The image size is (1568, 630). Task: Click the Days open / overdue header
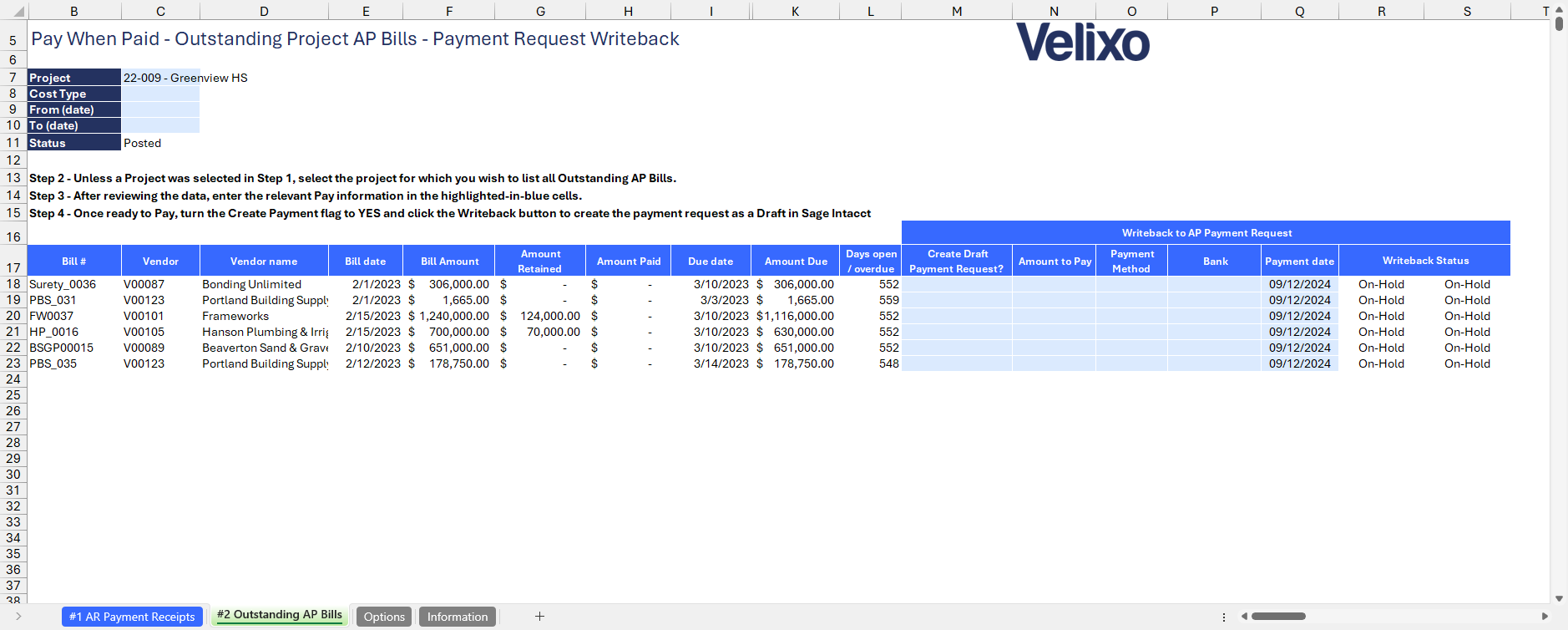click(x=871, y=261)
